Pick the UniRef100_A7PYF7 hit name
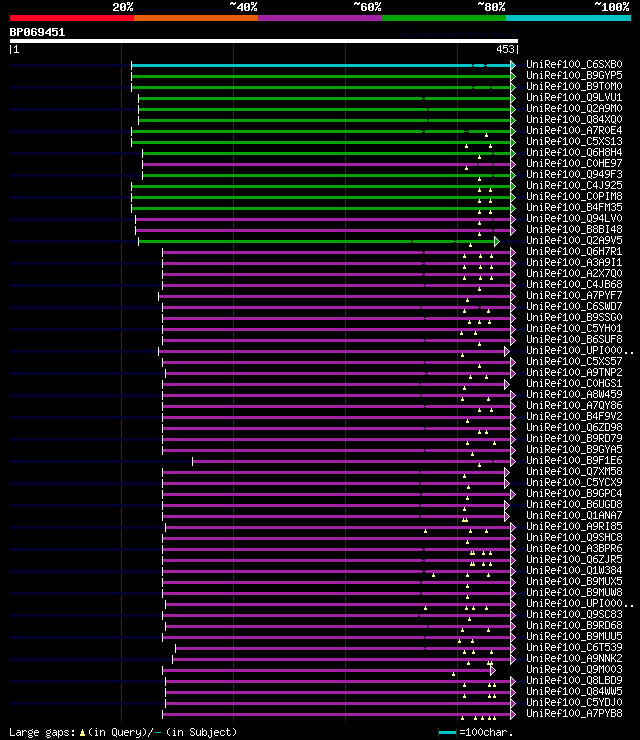Viewport: 640px width, 740px height. click(x=574, y=295)
